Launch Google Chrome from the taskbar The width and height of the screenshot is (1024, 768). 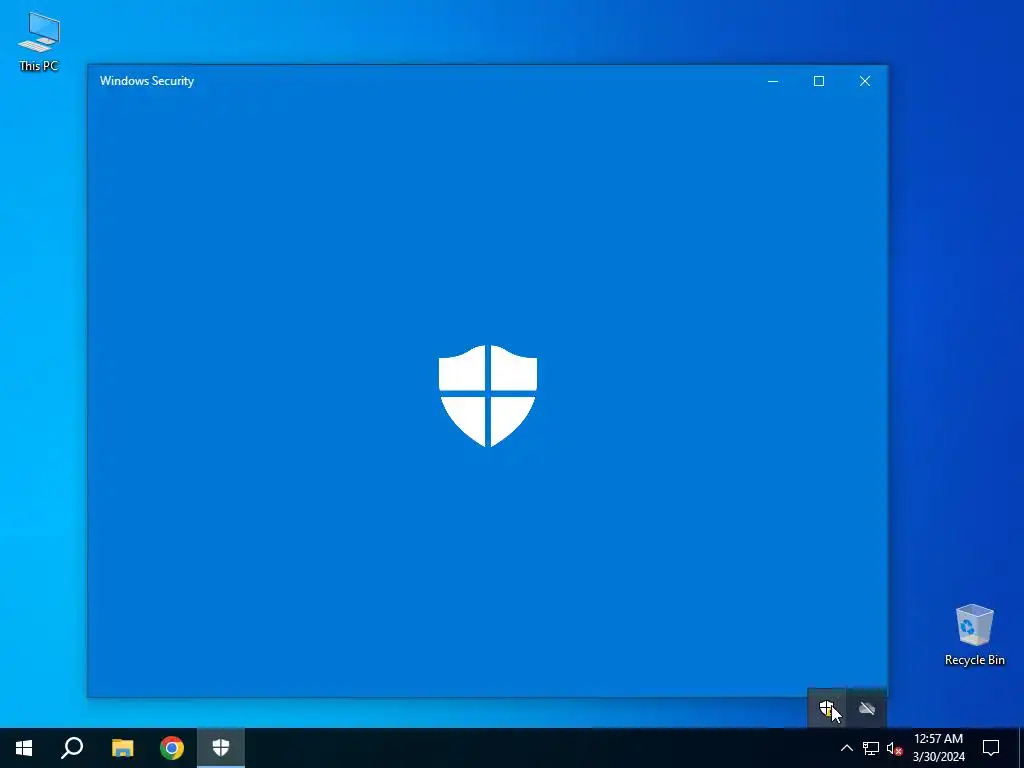click(172, 748)
